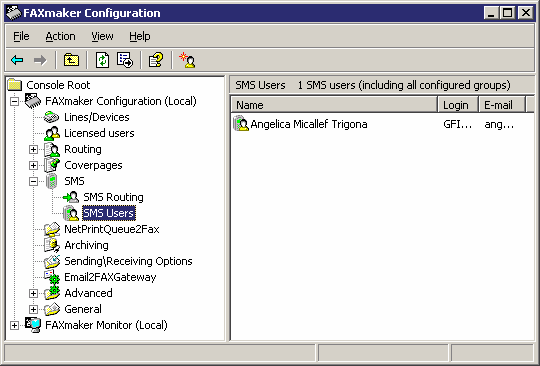Viewport: 540px width, 366px height.
Task: Select Sending\Receiving Options label
Action: [128, 261]
